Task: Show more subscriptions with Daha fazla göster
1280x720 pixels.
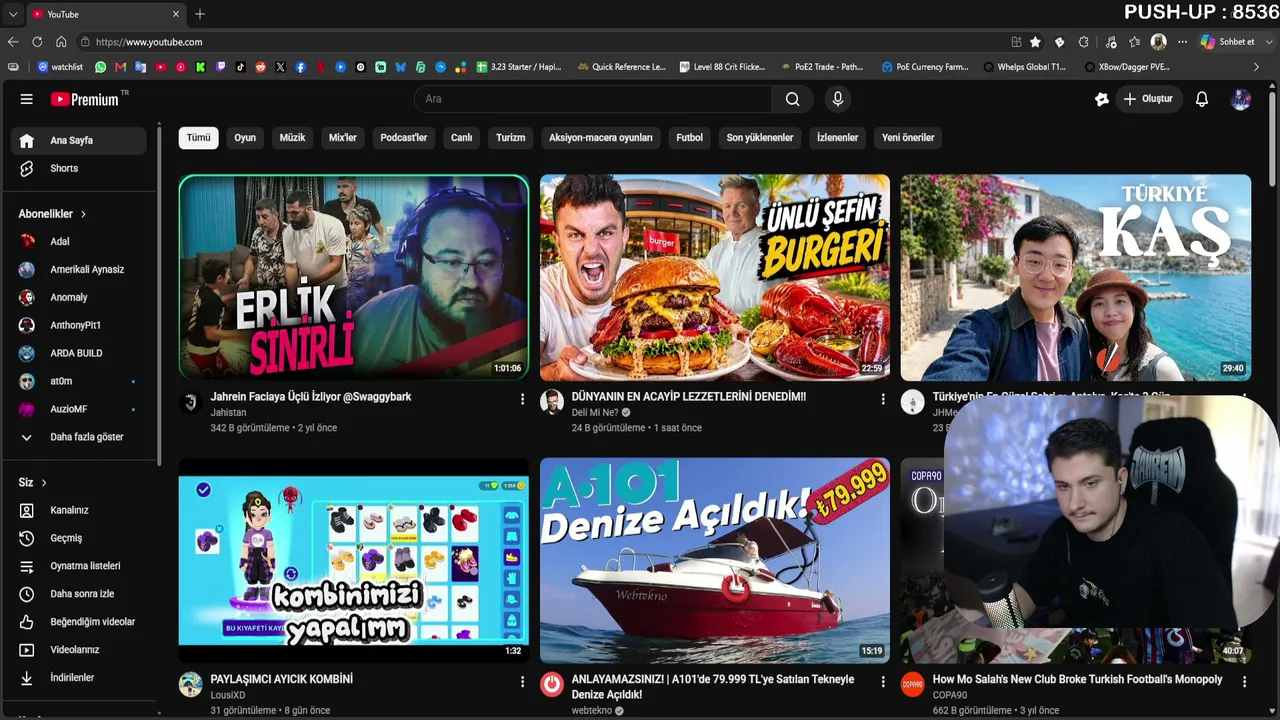Action: click(80, 437)
